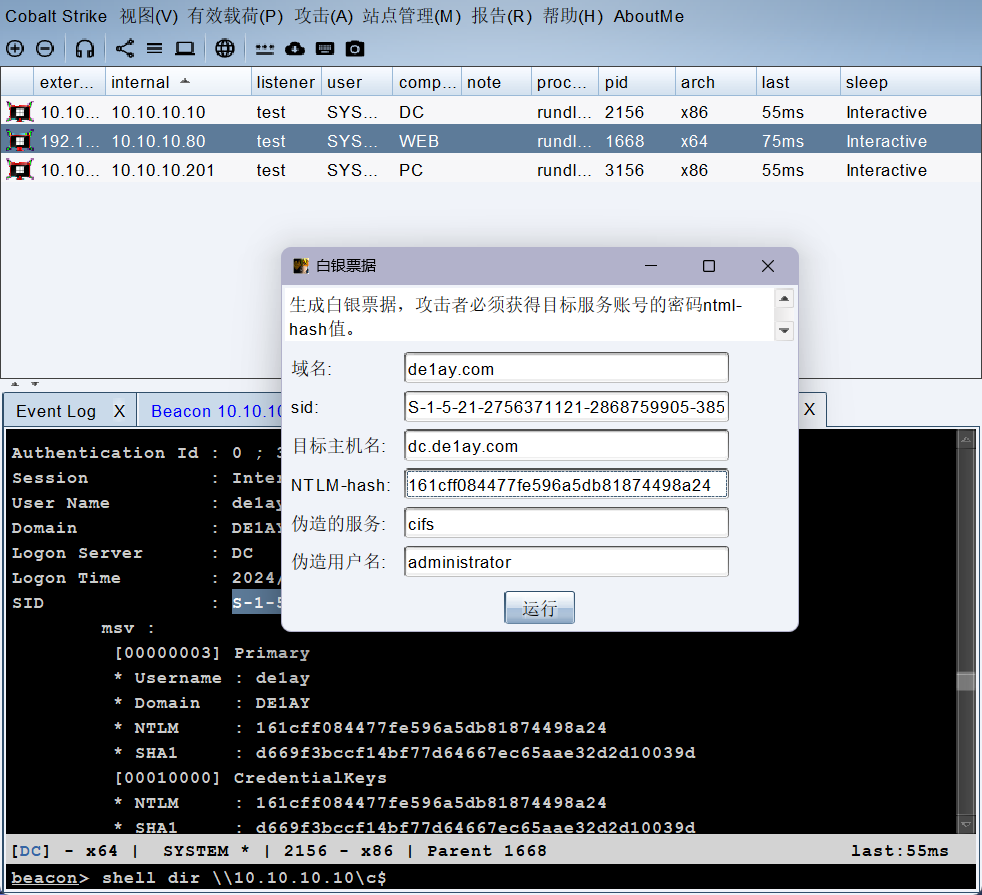Image resolution: width=982 pixels, height=895 pixels.
Task: Open downloads via cloud download icon
Action: pos(295,48)
